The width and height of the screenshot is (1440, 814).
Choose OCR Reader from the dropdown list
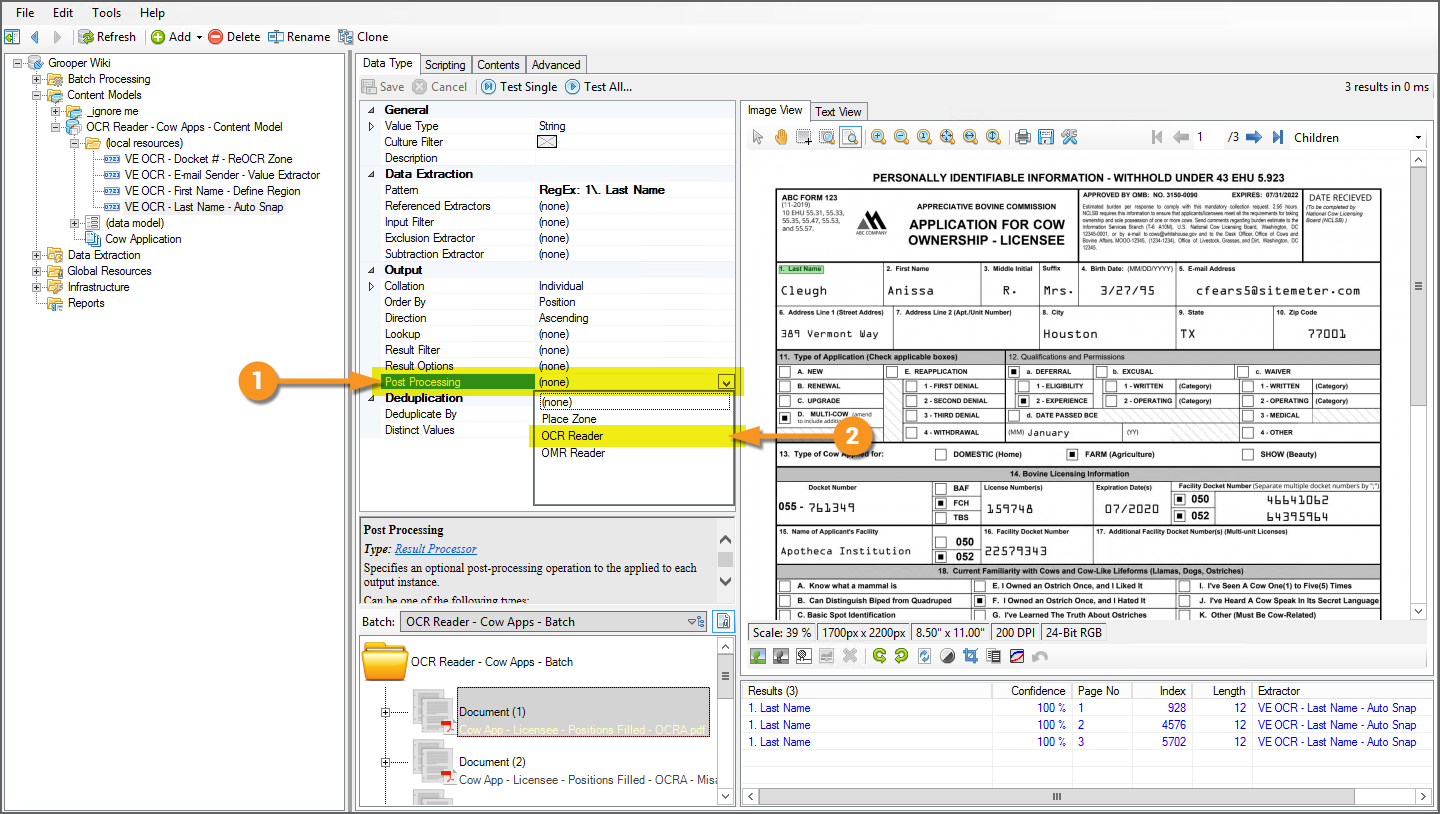click(572, 436)
